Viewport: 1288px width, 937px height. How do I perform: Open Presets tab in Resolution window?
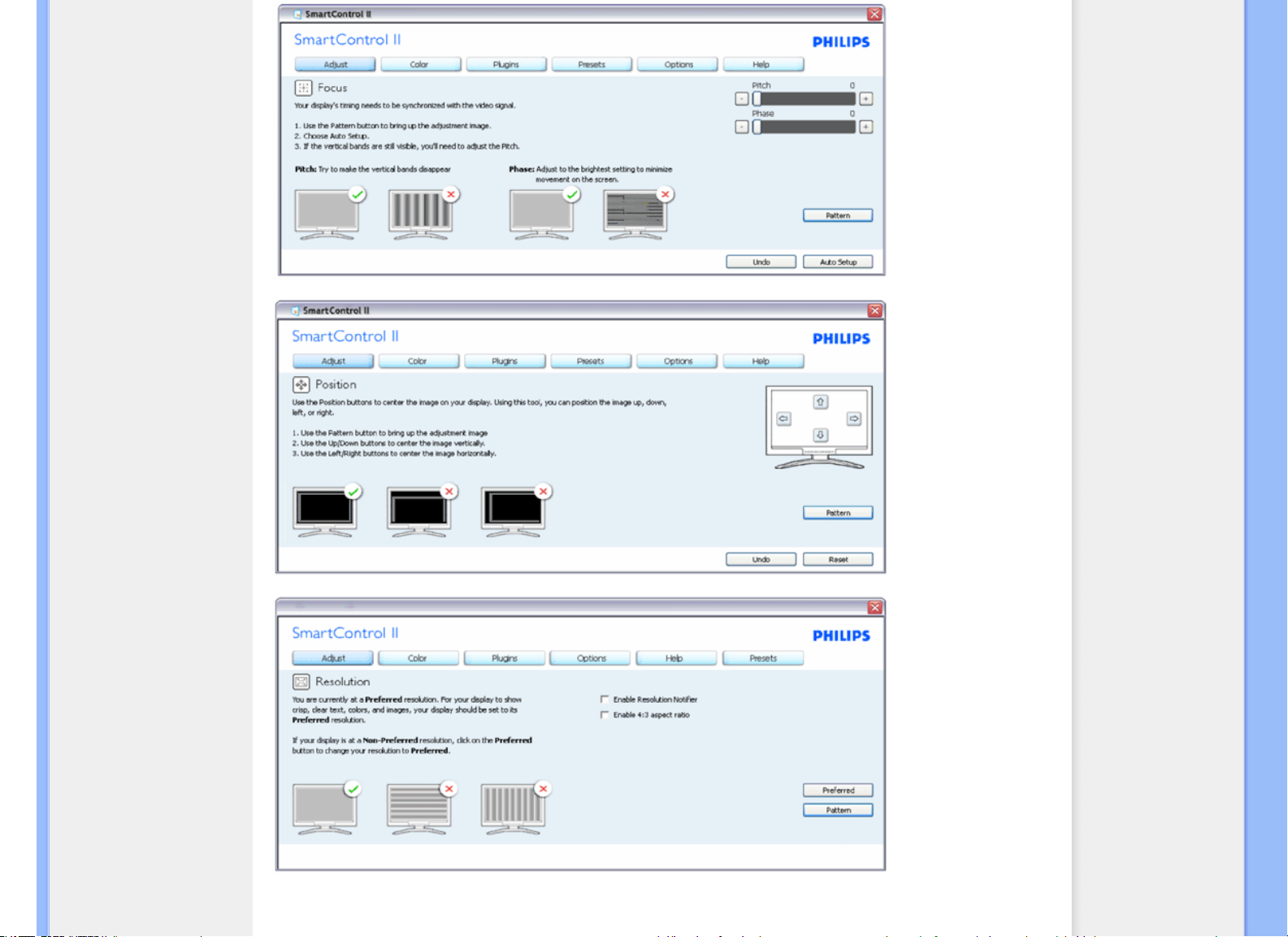click(763, 658)
